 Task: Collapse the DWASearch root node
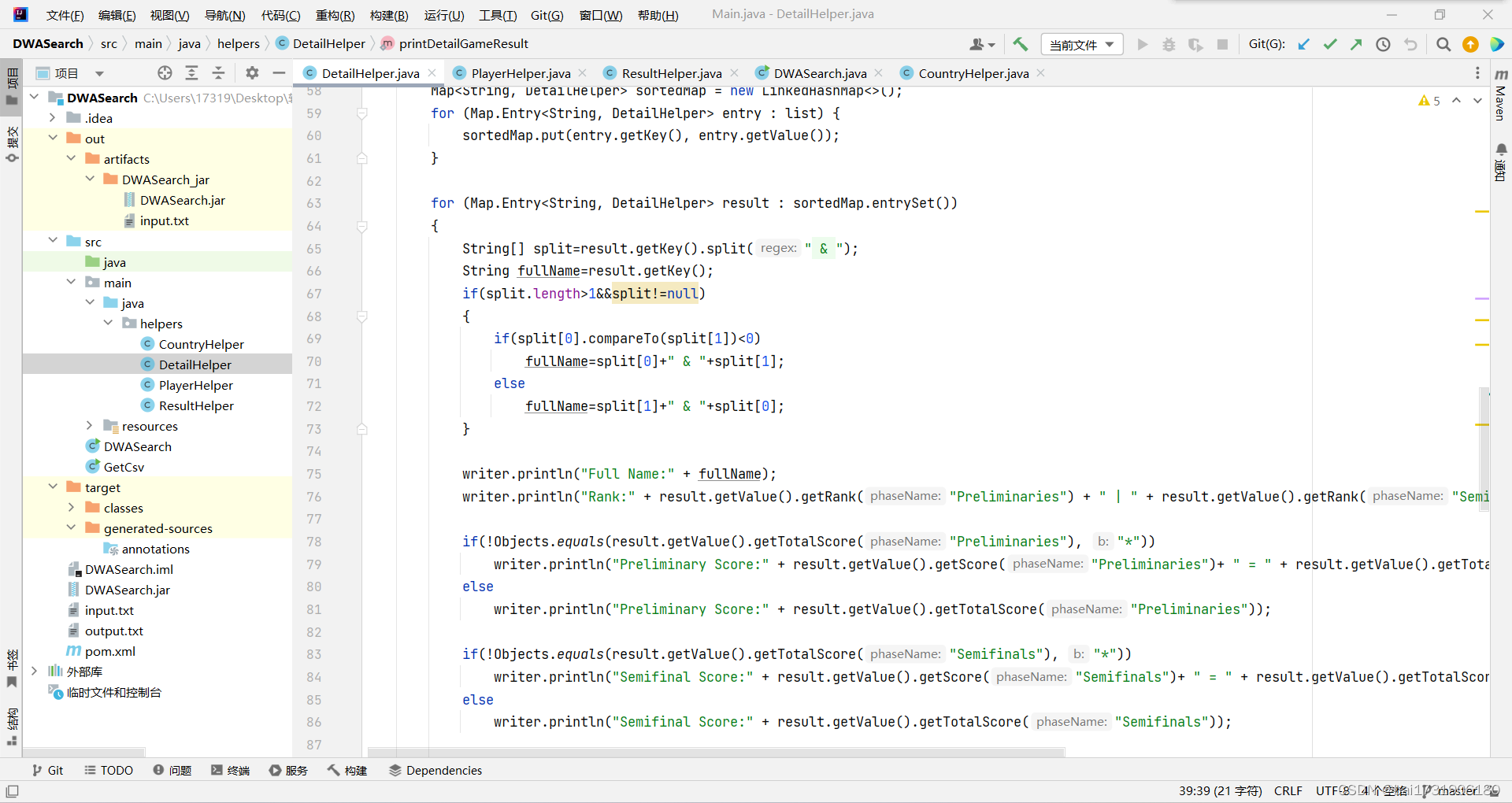tap(35, 97)
